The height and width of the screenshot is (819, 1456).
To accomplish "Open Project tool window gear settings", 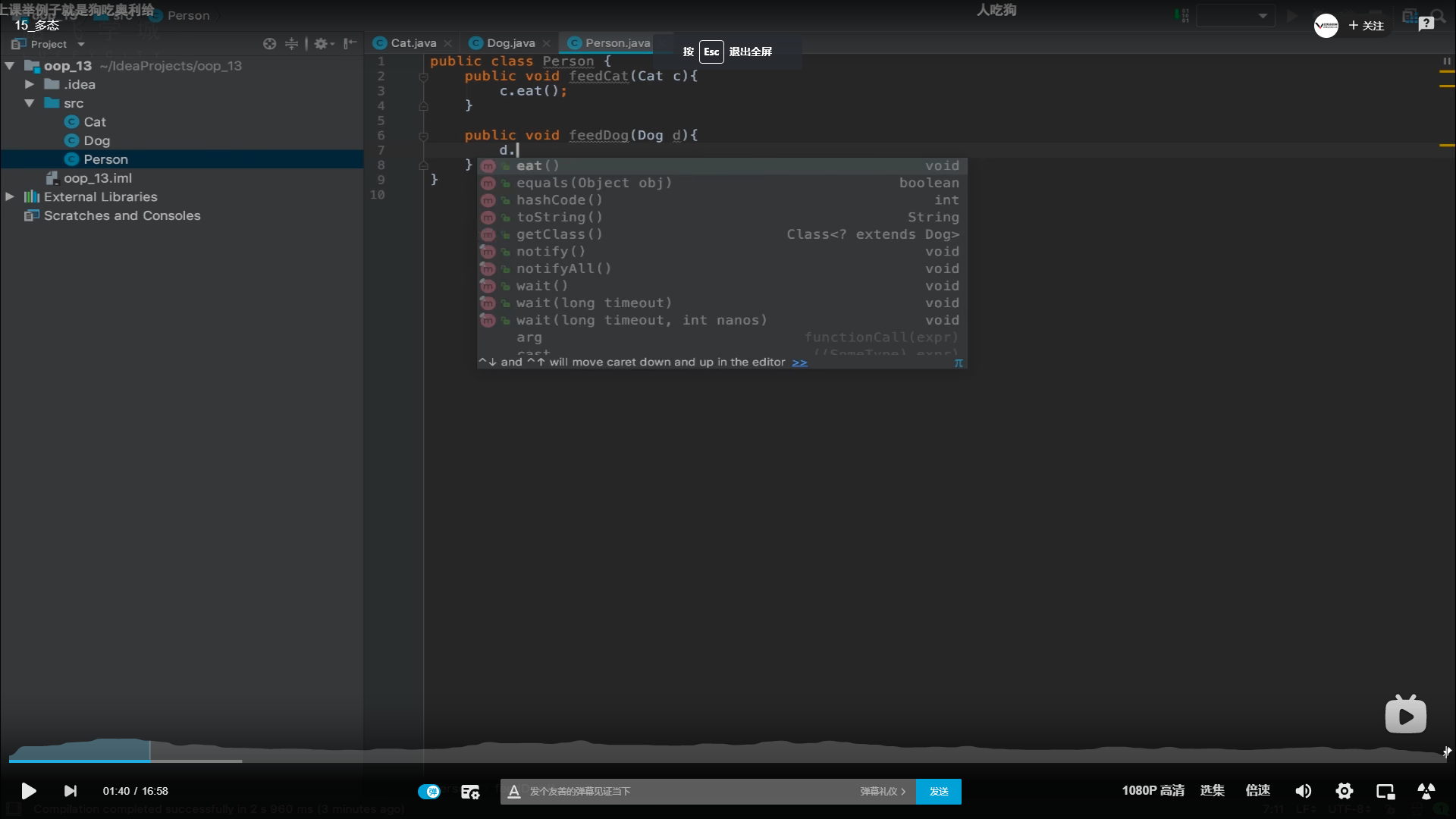I will point(322,43).
